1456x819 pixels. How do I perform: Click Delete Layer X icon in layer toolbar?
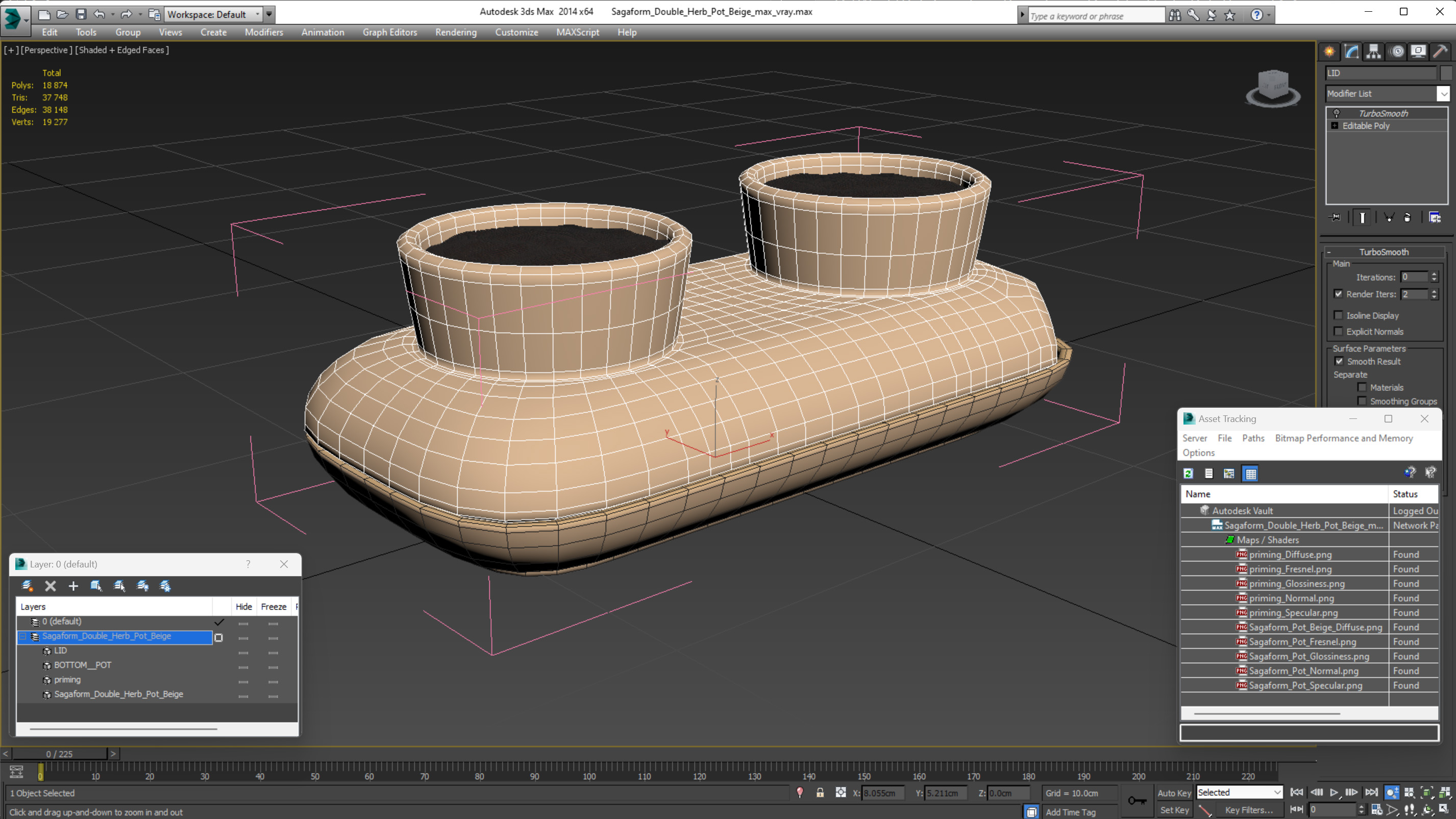pyautogui.click(x=51, y=586)
